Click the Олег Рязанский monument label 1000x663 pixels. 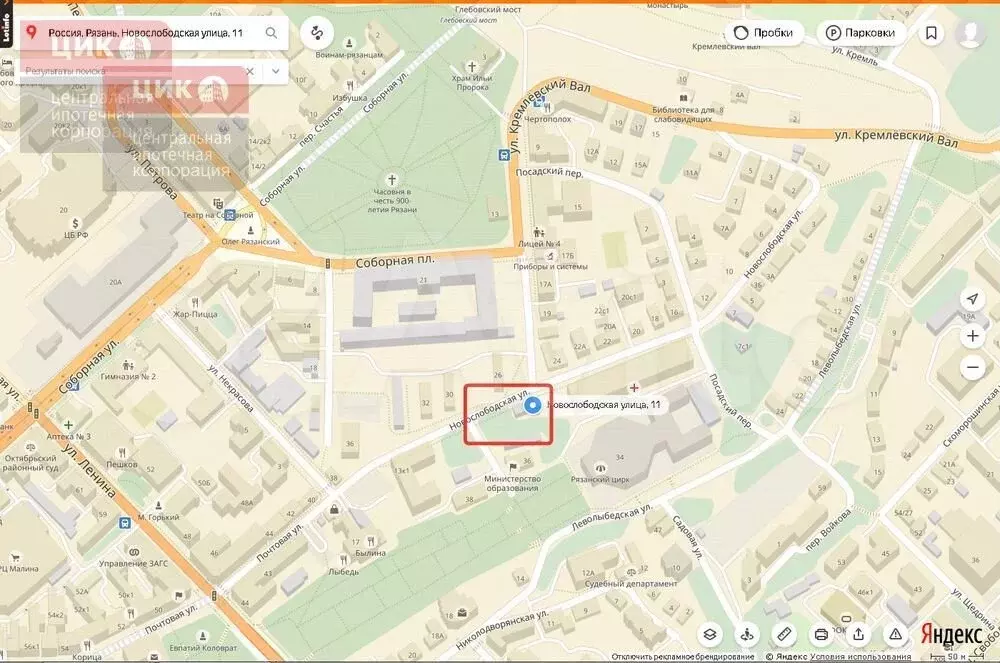(251, 242)
